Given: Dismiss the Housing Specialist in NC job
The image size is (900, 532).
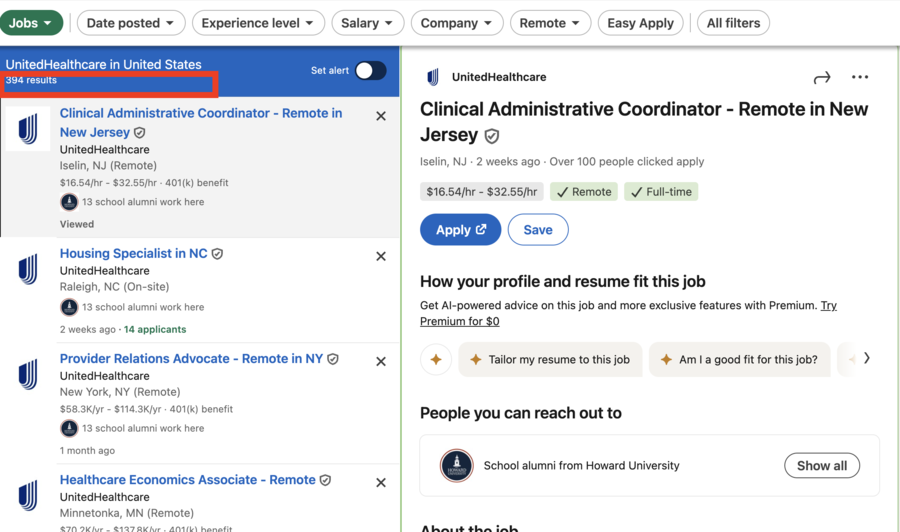Looking at the screenshot, I should 381,256.
